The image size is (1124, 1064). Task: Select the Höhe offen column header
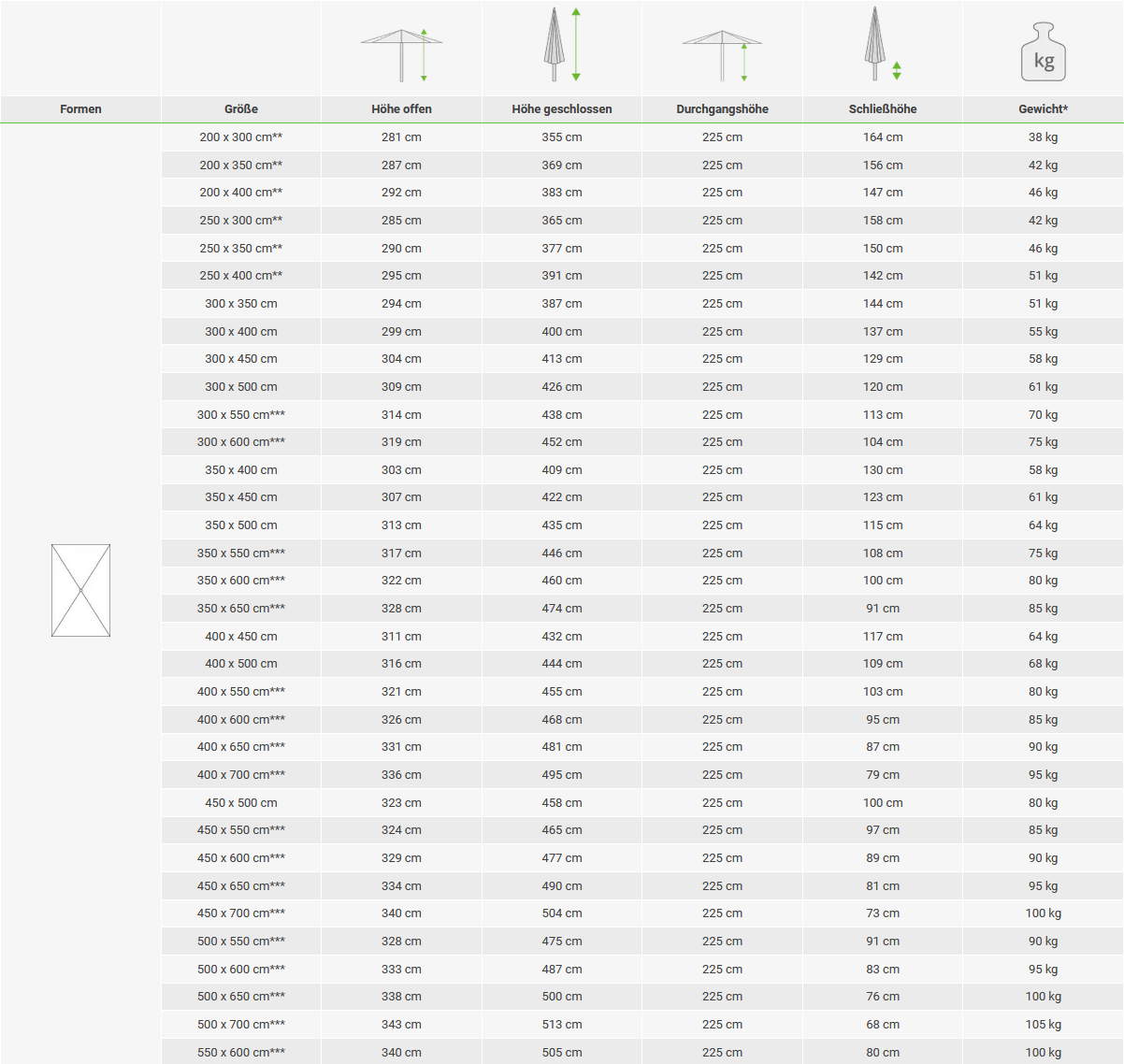tap(401, 109)
